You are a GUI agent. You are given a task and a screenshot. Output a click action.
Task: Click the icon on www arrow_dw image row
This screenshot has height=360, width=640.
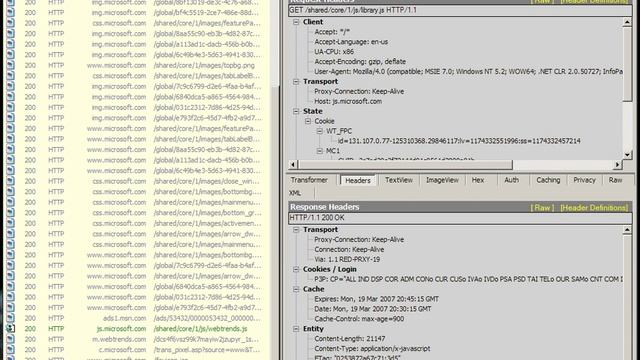[10, 276]
